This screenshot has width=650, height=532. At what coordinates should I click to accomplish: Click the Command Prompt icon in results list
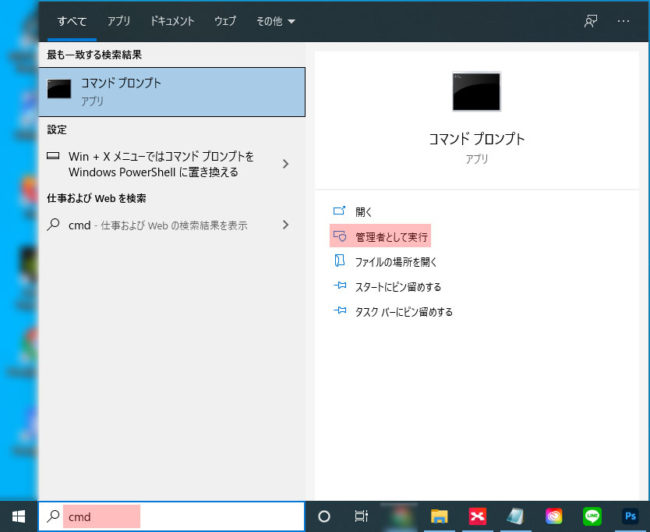click(59, 89)
